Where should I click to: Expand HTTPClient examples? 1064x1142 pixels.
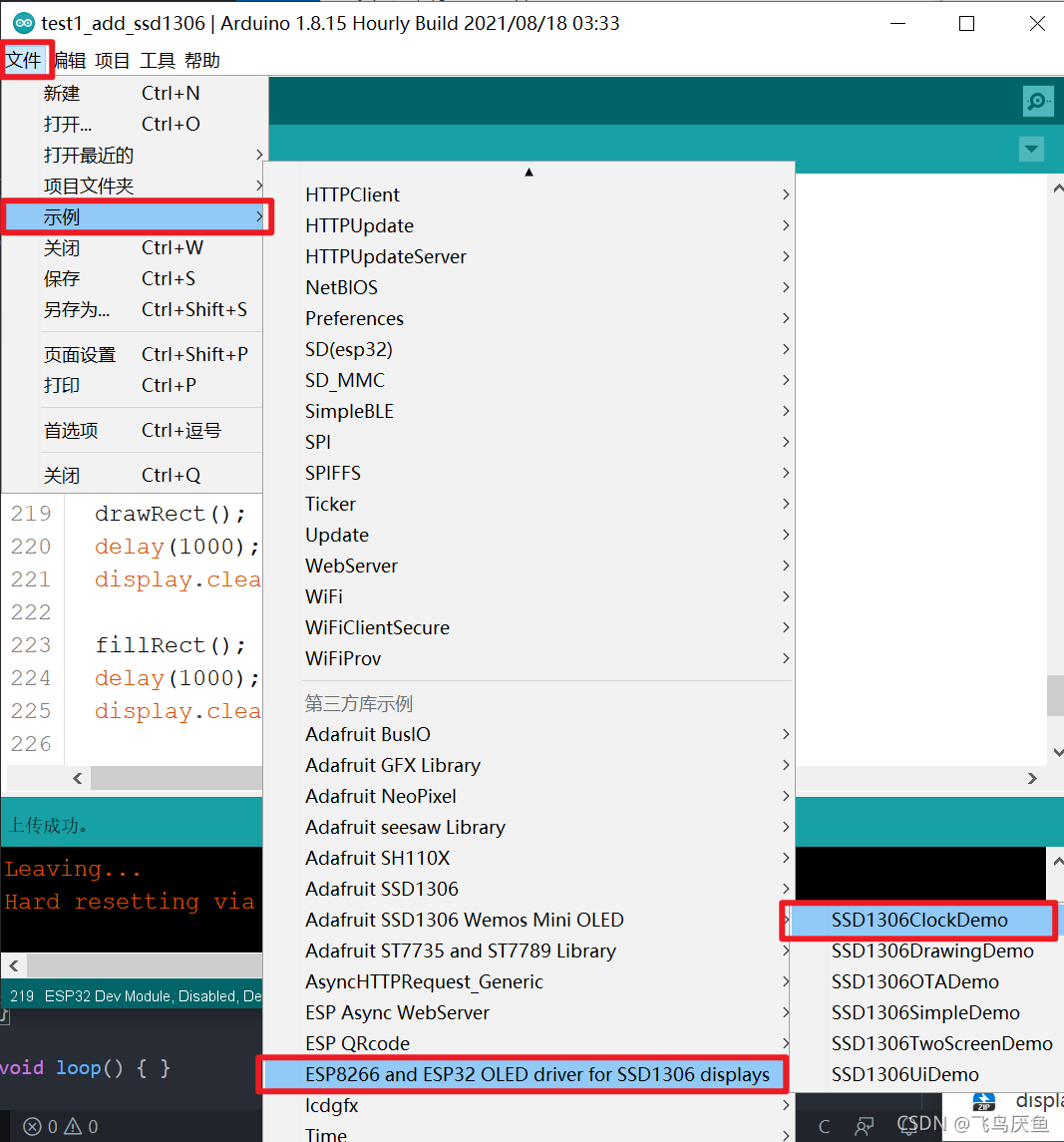click(x=529, y=194)
